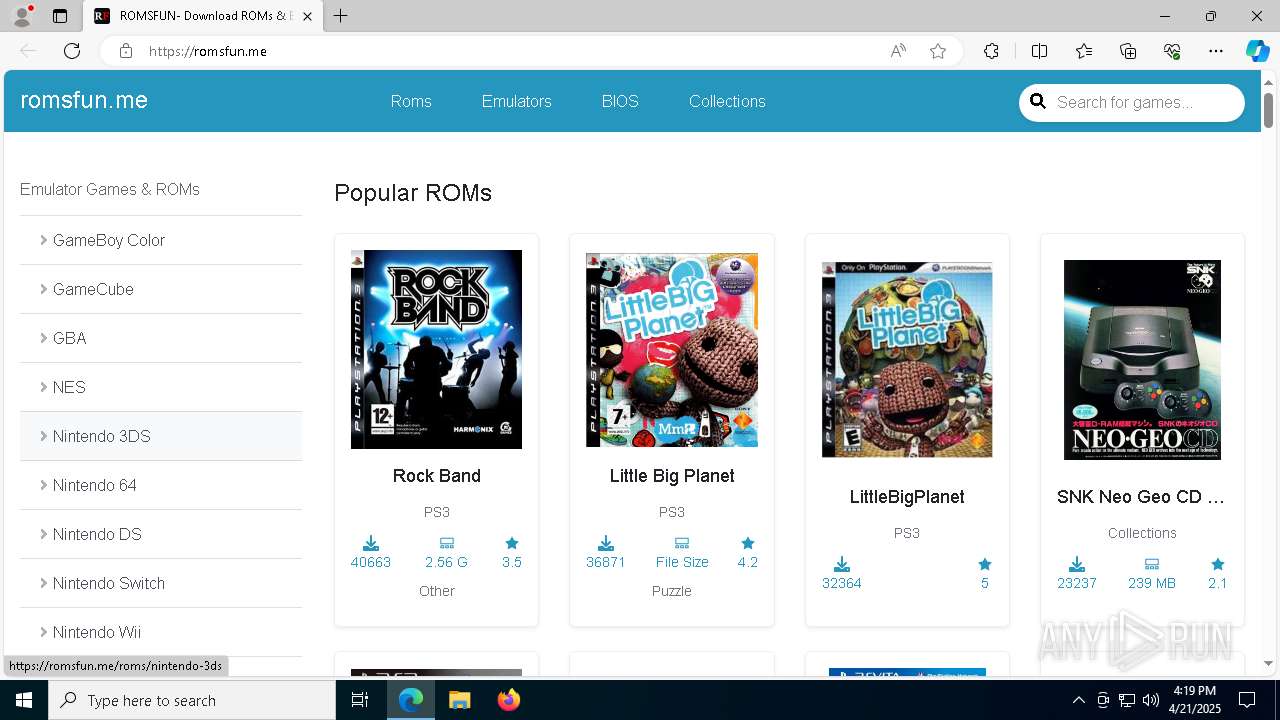The image size is (1280, 720).
Task: Open the Roms navigation menu
Action: click(x=411, y=101)
